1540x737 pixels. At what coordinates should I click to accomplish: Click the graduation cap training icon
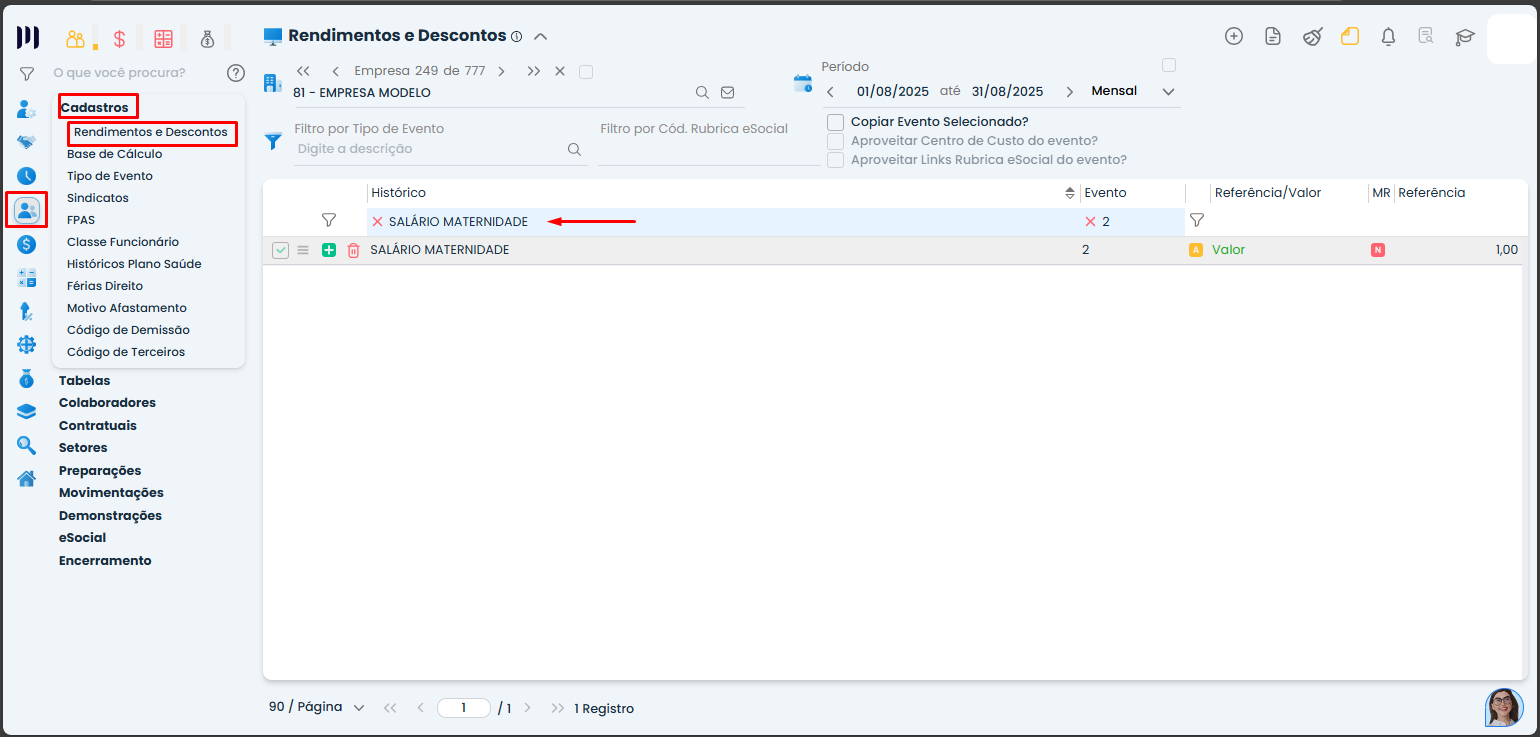point(1464,37)
